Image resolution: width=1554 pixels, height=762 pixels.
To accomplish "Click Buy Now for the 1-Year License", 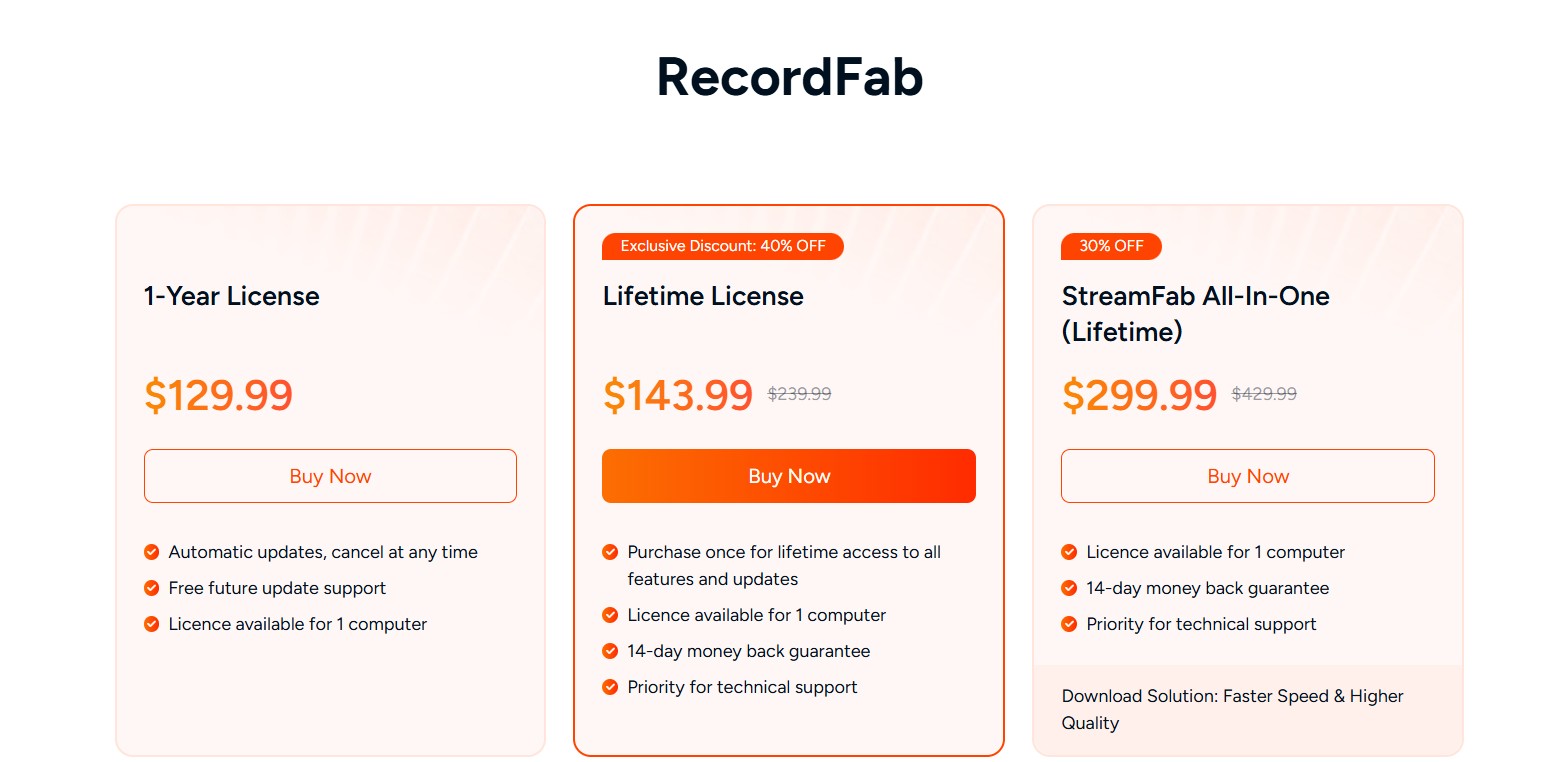I will tap(330, 476).
